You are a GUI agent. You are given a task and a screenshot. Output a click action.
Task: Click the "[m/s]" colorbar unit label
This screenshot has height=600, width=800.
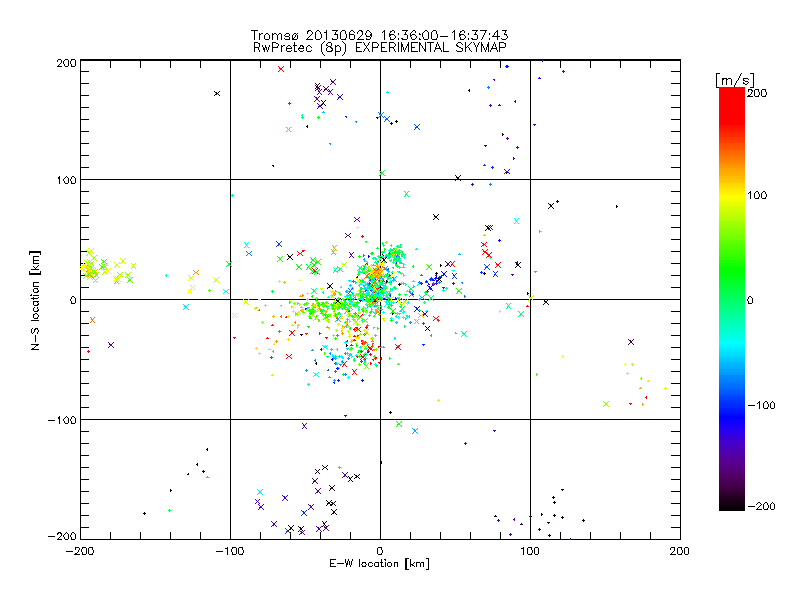tap(735, 80)
